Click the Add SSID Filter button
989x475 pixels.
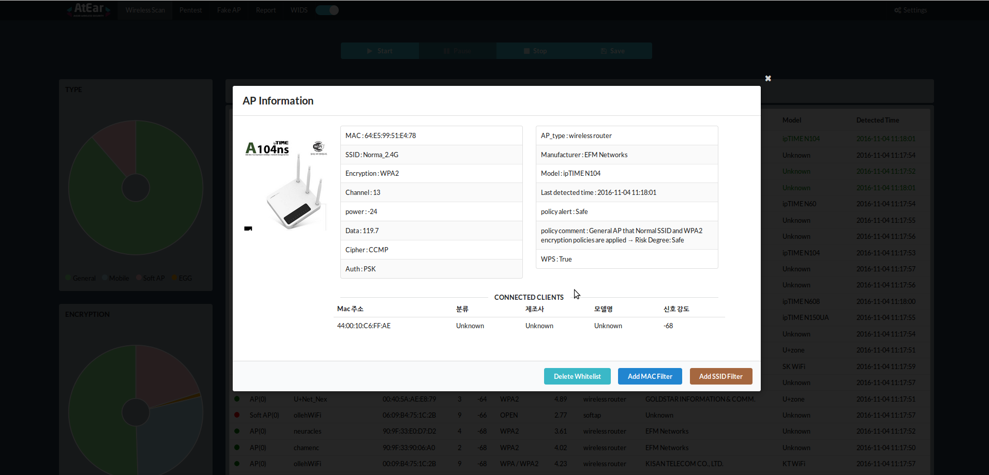(x=721, y=377)
